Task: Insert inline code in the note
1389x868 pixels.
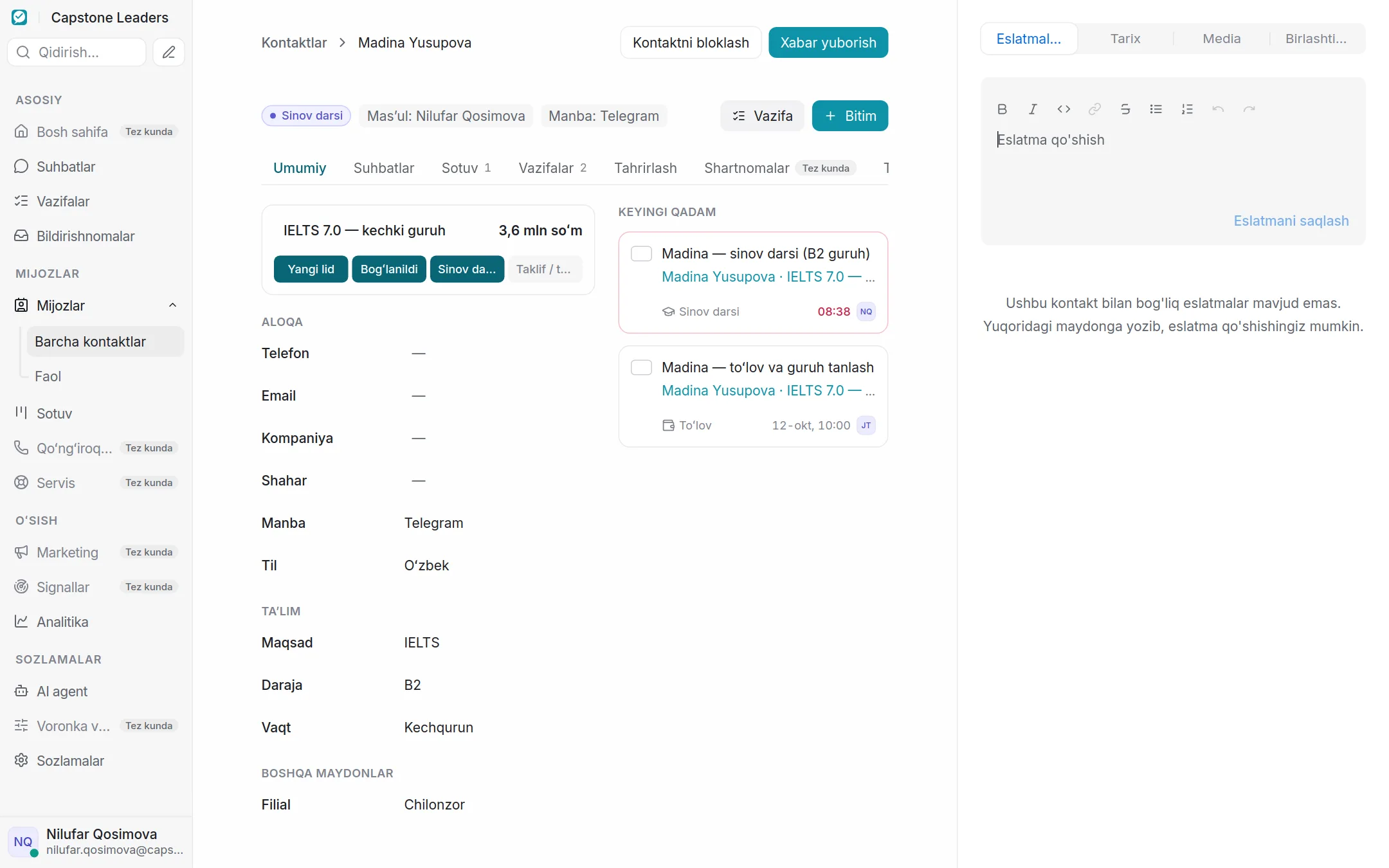Action: 1064,109
